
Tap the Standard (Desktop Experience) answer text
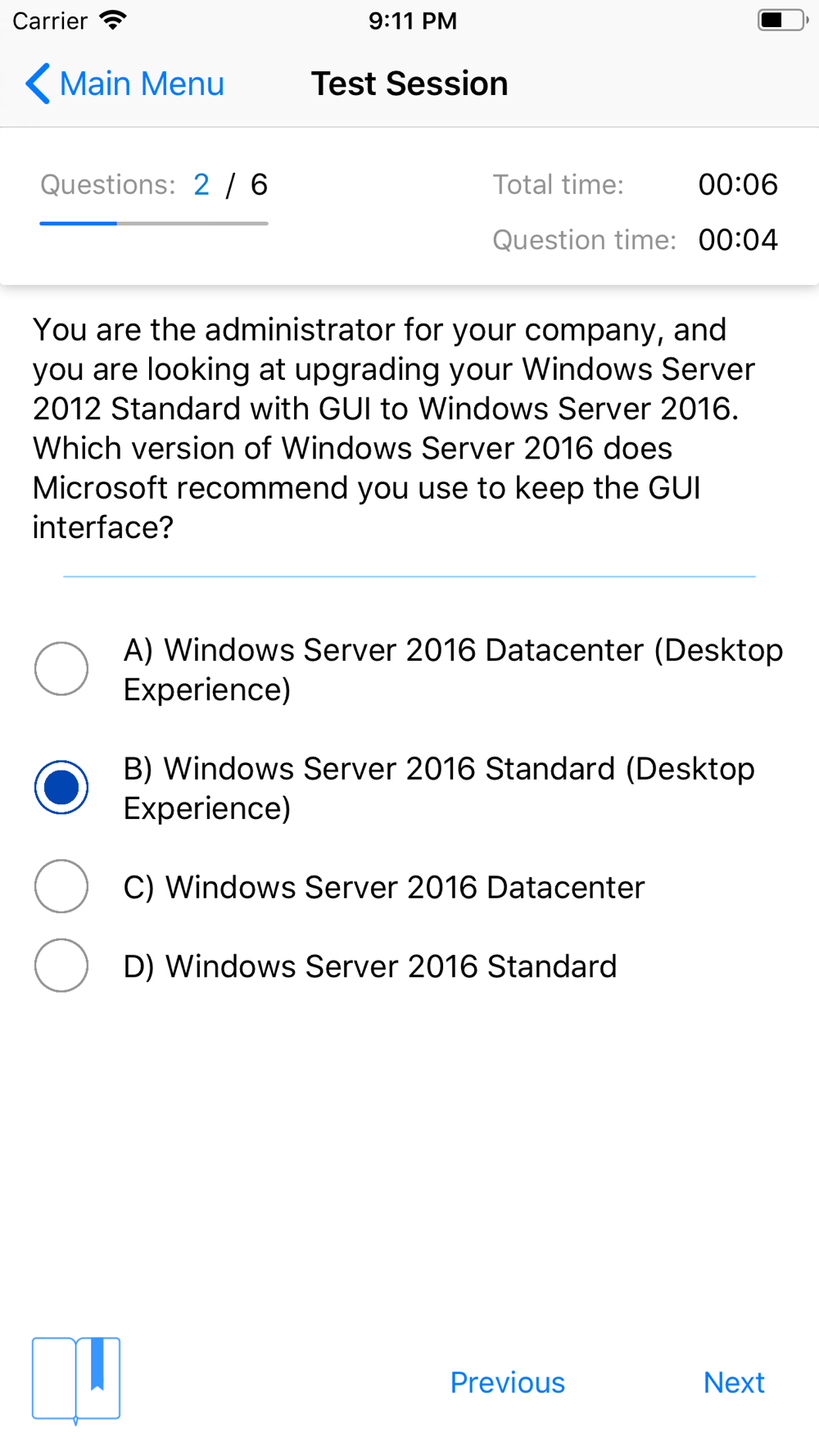click(x=439, y=789)
